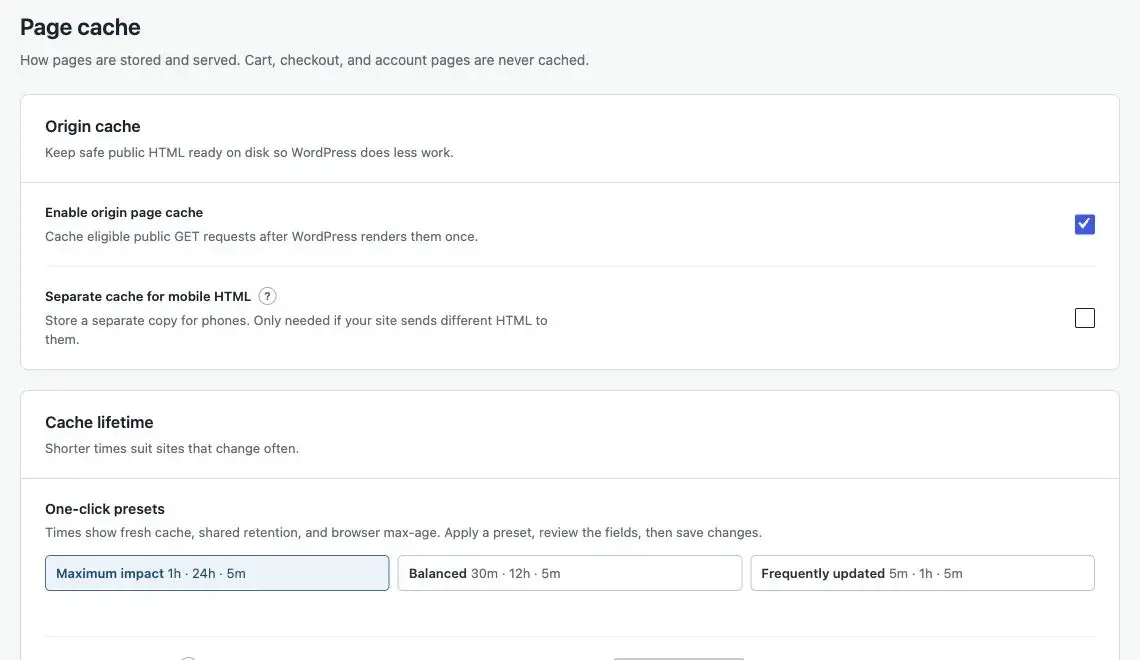Click subtitle 'How pages are stored and served'
The image size is (1140, 660).
[x=129, y=60]
